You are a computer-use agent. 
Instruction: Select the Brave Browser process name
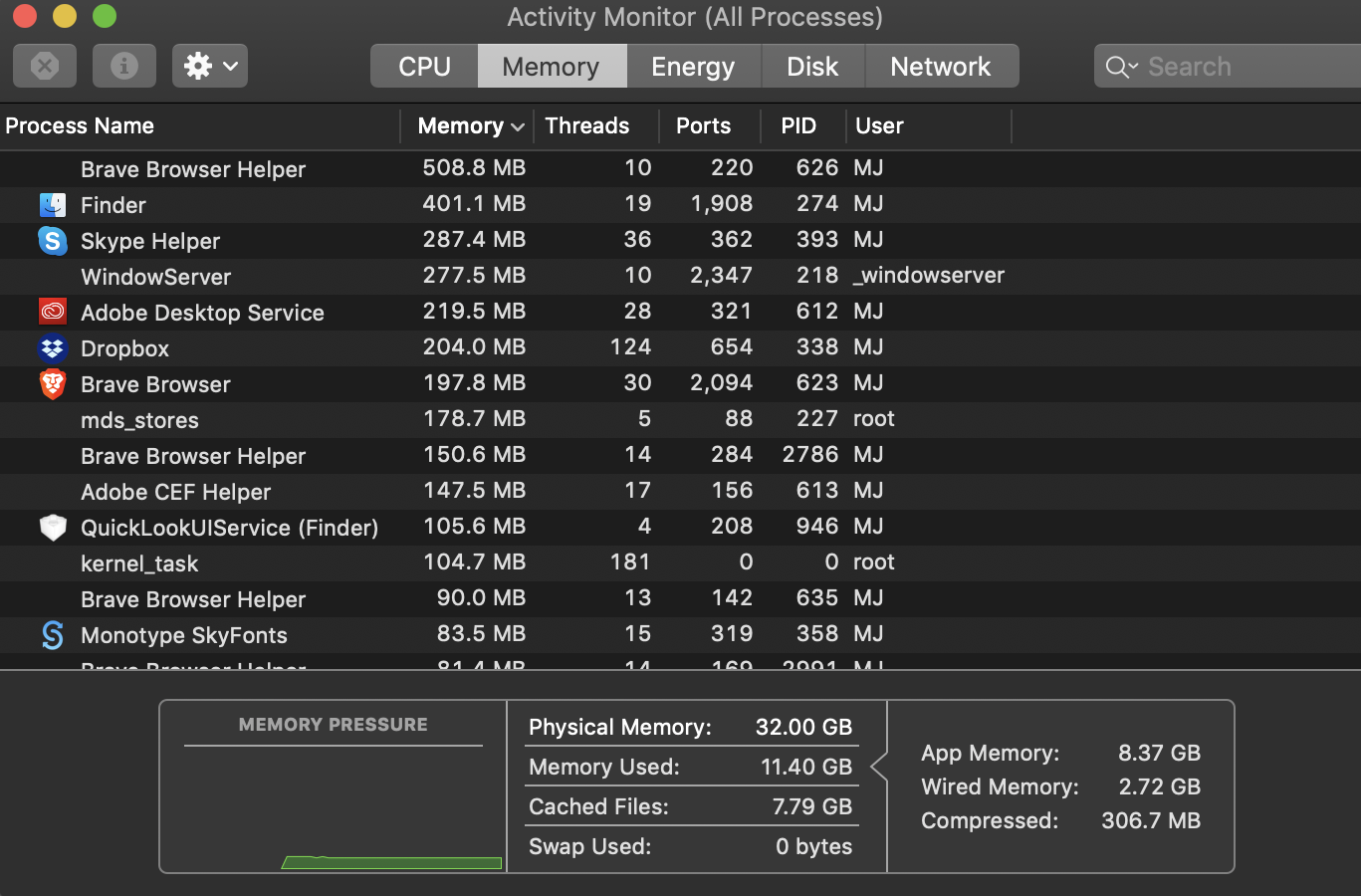tap(155, 384)
